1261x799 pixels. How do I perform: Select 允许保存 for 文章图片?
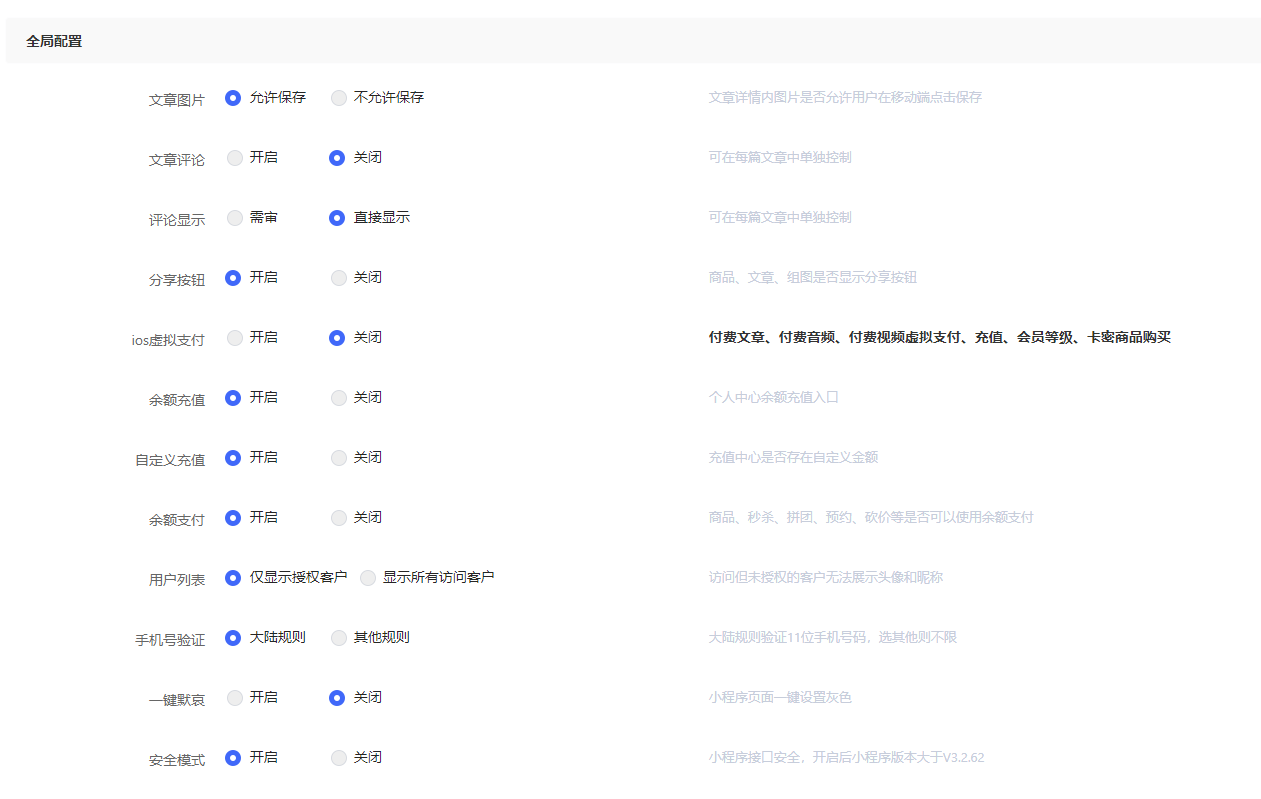[233, 98]
